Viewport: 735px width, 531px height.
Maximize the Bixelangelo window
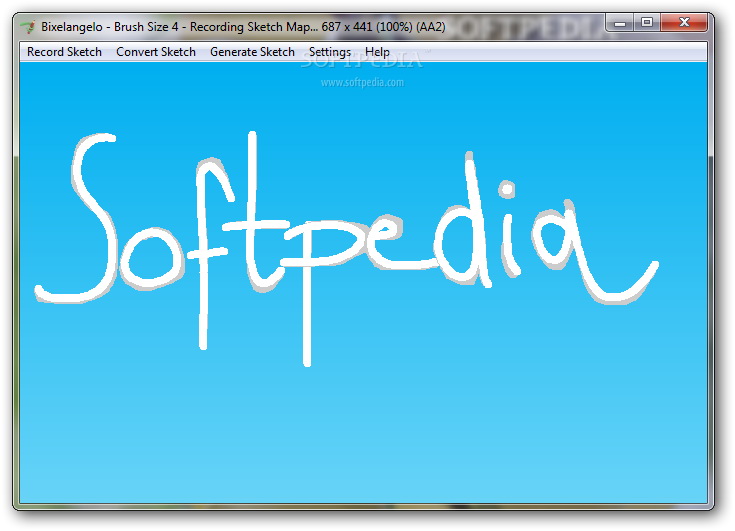point(647,22)
